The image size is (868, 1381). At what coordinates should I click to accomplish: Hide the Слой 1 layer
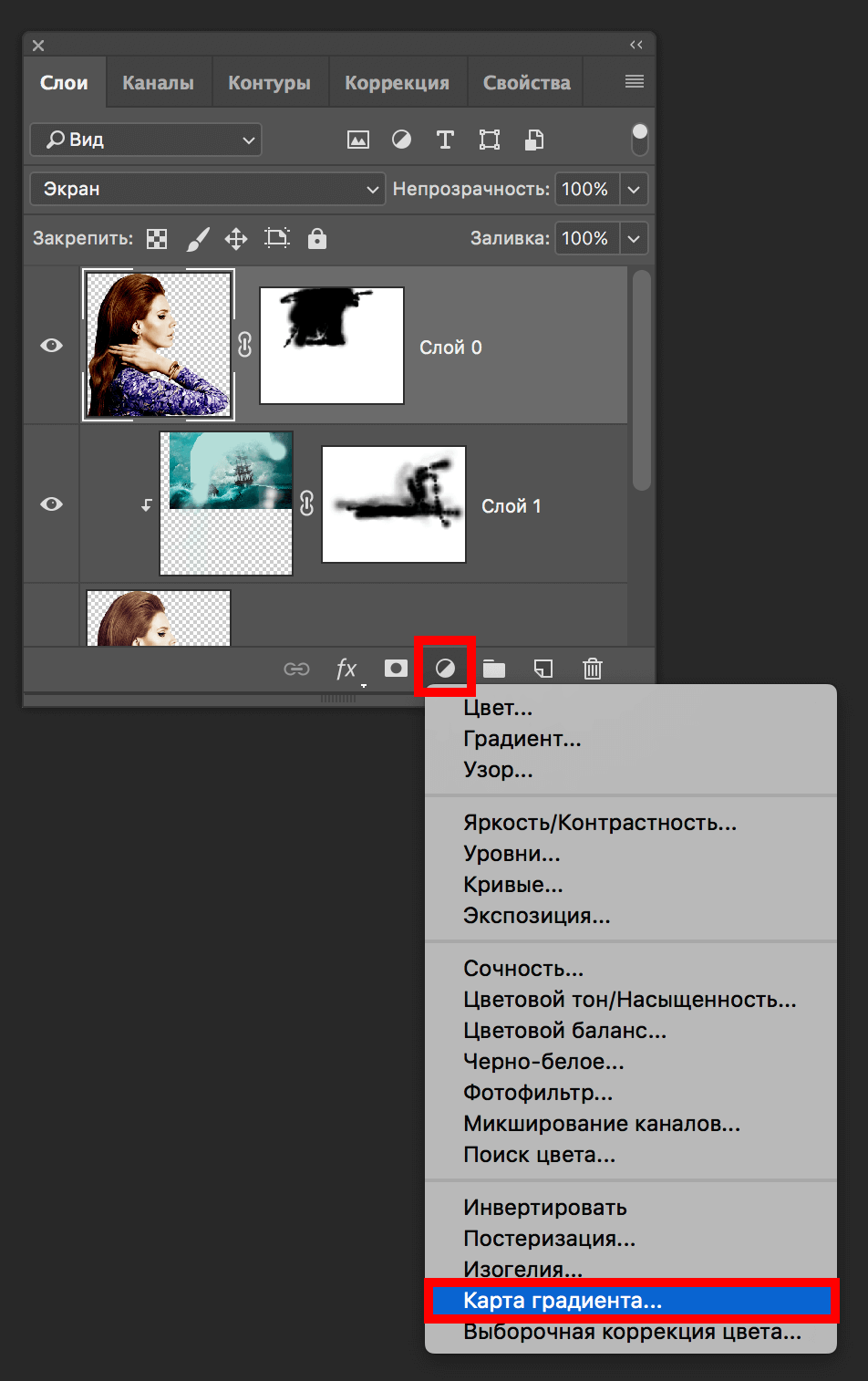[52, 504]
